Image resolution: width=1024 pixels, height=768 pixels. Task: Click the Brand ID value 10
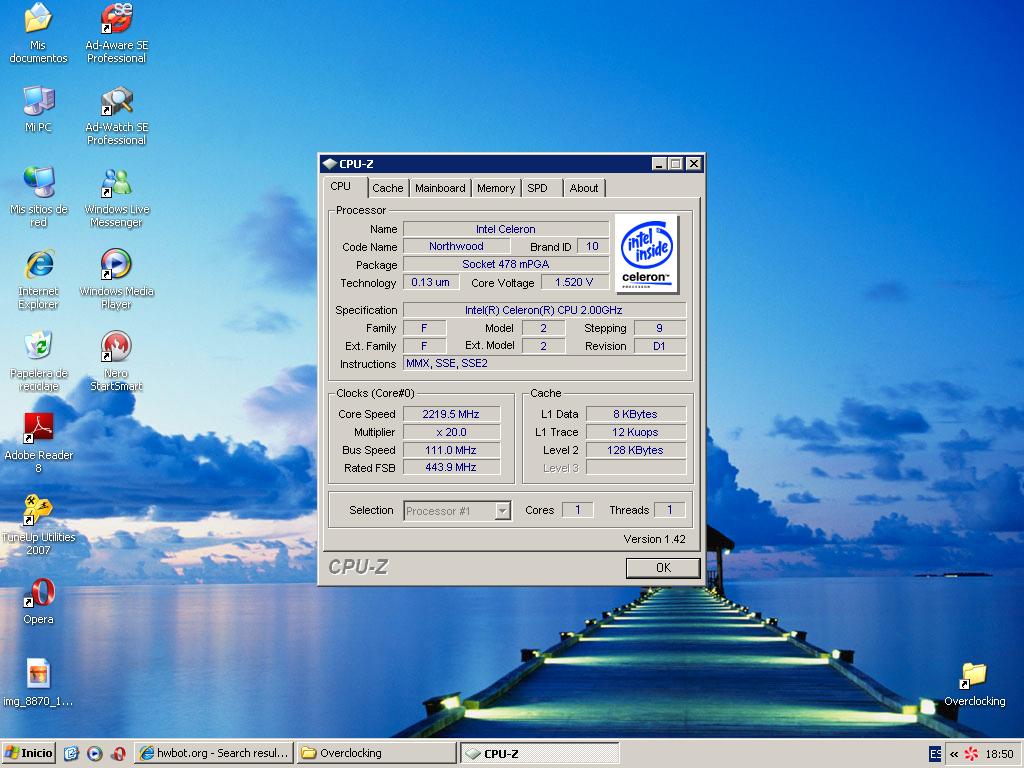pos(592,246)
